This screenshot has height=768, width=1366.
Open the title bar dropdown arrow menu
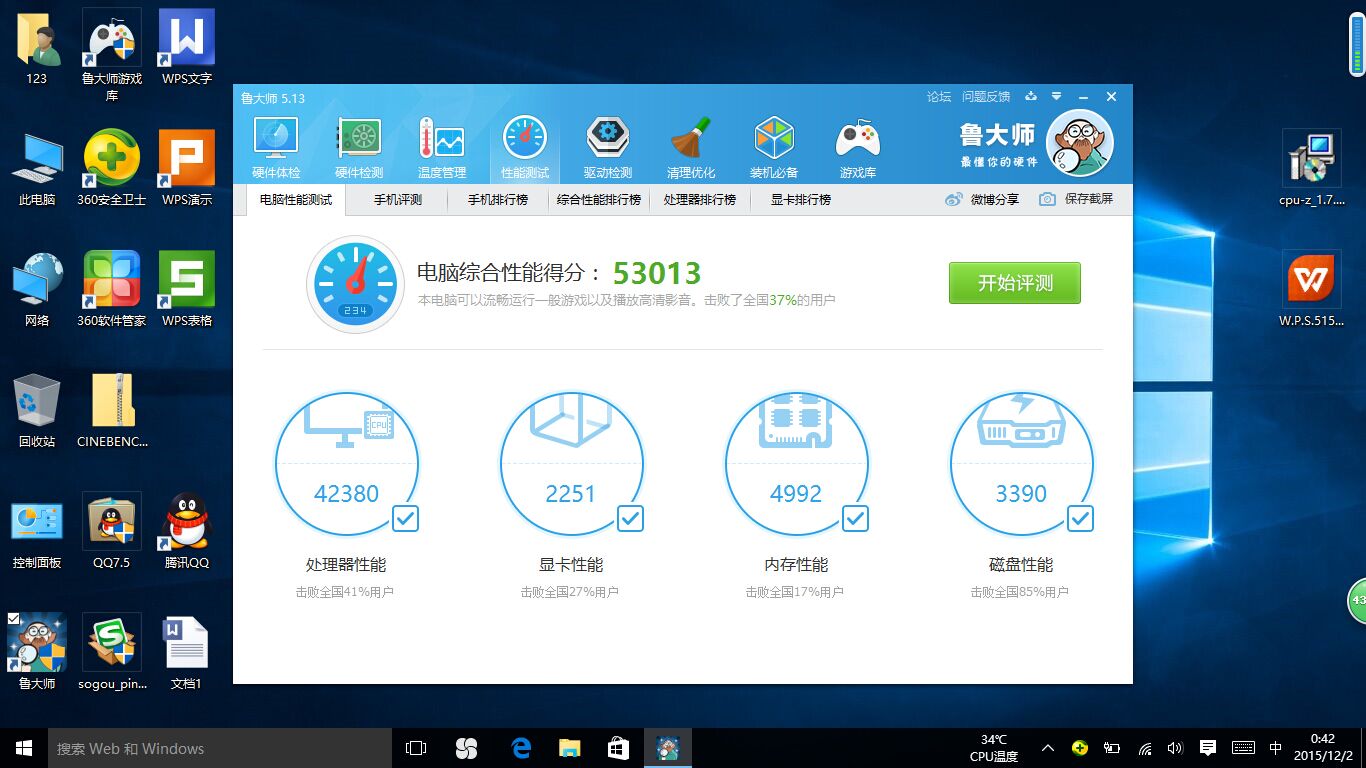1057,96
